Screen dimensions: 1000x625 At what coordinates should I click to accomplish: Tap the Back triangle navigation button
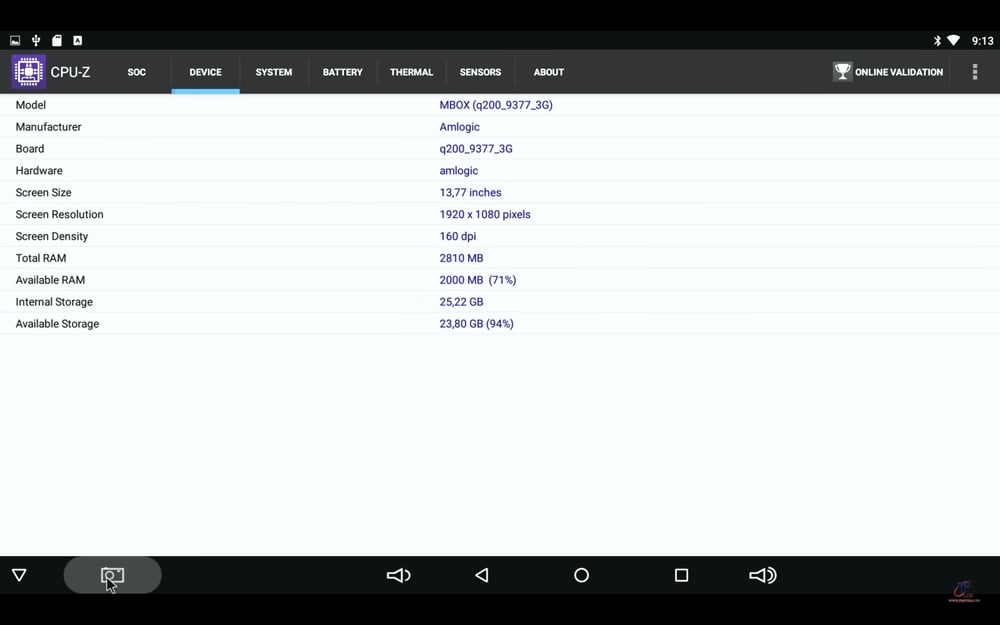coord(482,575)
